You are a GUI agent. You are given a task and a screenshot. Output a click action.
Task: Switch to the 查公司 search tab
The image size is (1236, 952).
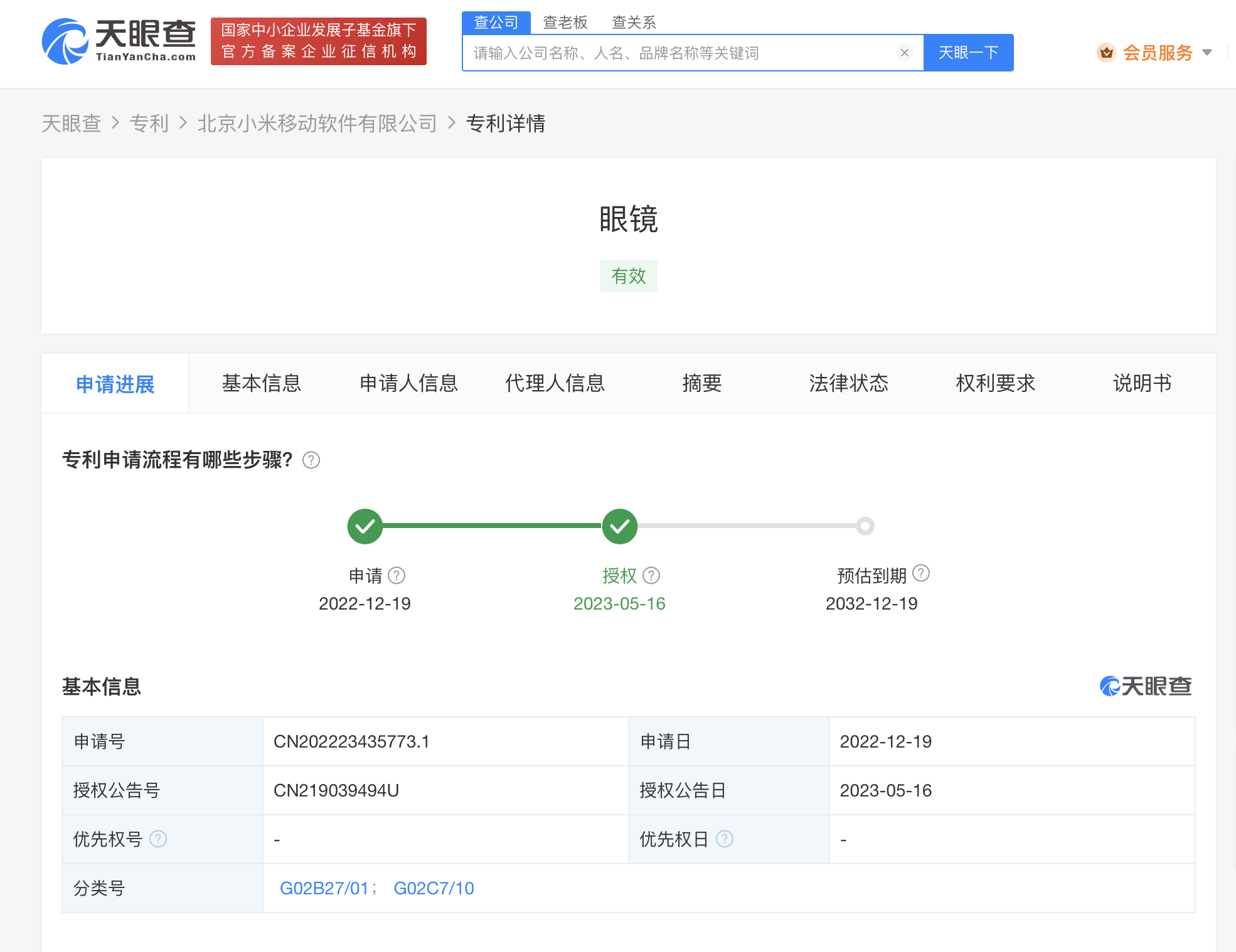(x=496, y=23)
